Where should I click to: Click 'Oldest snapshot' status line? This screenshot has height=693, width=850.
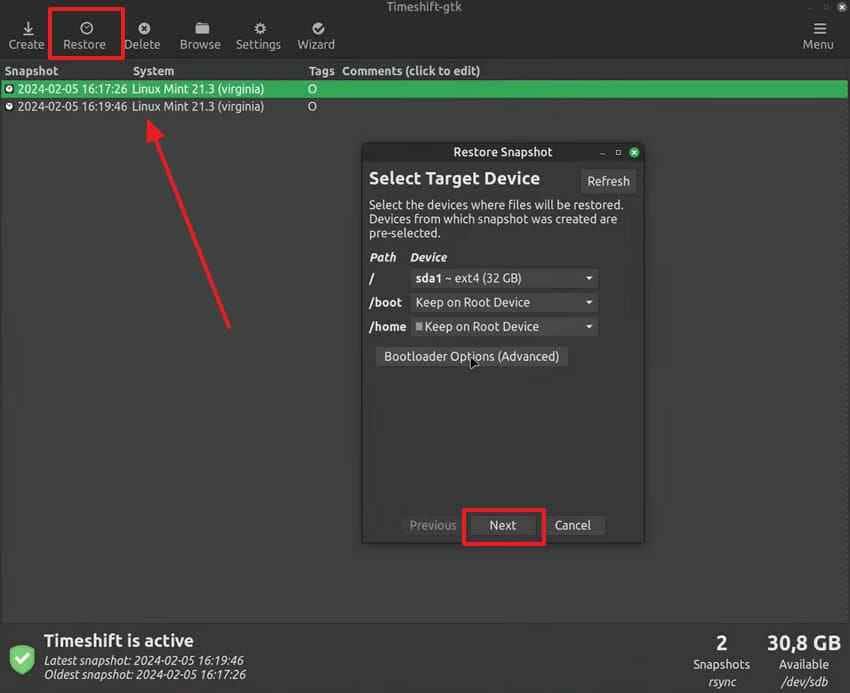pos(145,675)
